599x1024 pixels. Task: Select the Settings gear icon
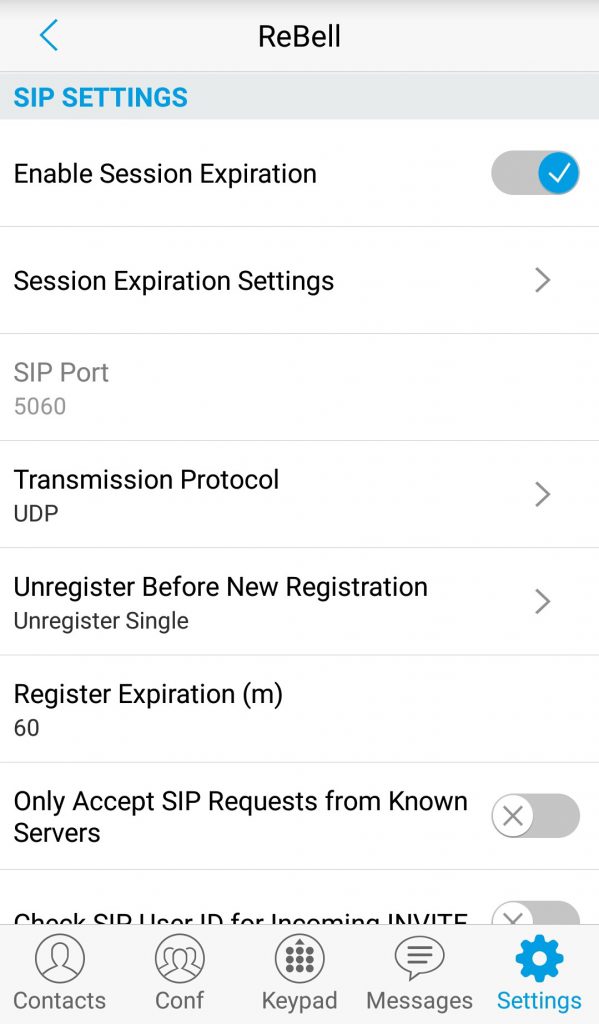[x=539, y=958]
